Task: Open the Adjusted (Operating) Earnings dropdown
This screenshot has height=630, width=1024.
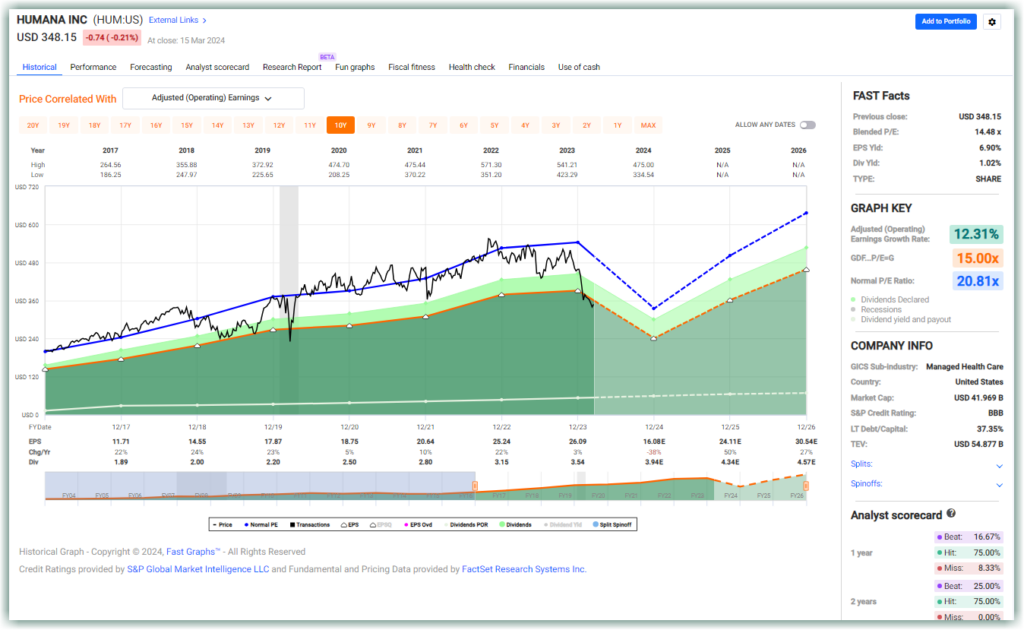Action: click(x=213, y=98)
